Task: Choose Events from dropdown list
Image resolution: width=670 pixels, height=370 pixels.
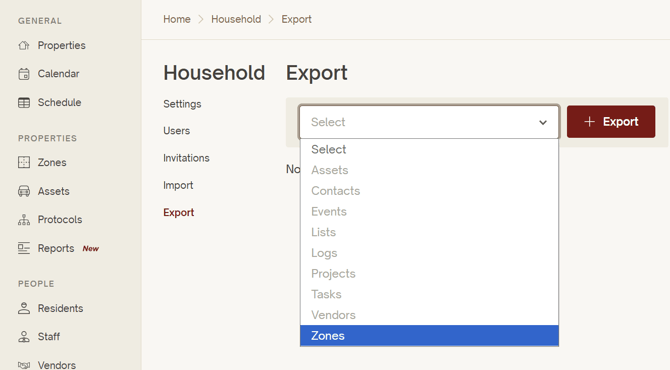Action: click(429, 211)
